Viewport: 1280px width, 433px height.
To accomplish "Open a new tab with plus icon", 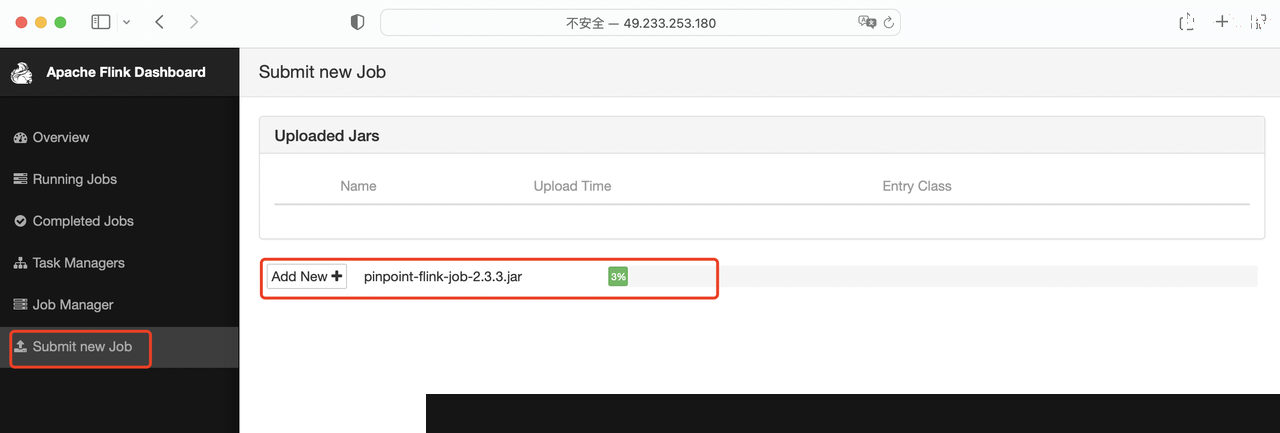I will click(1221, 22).
